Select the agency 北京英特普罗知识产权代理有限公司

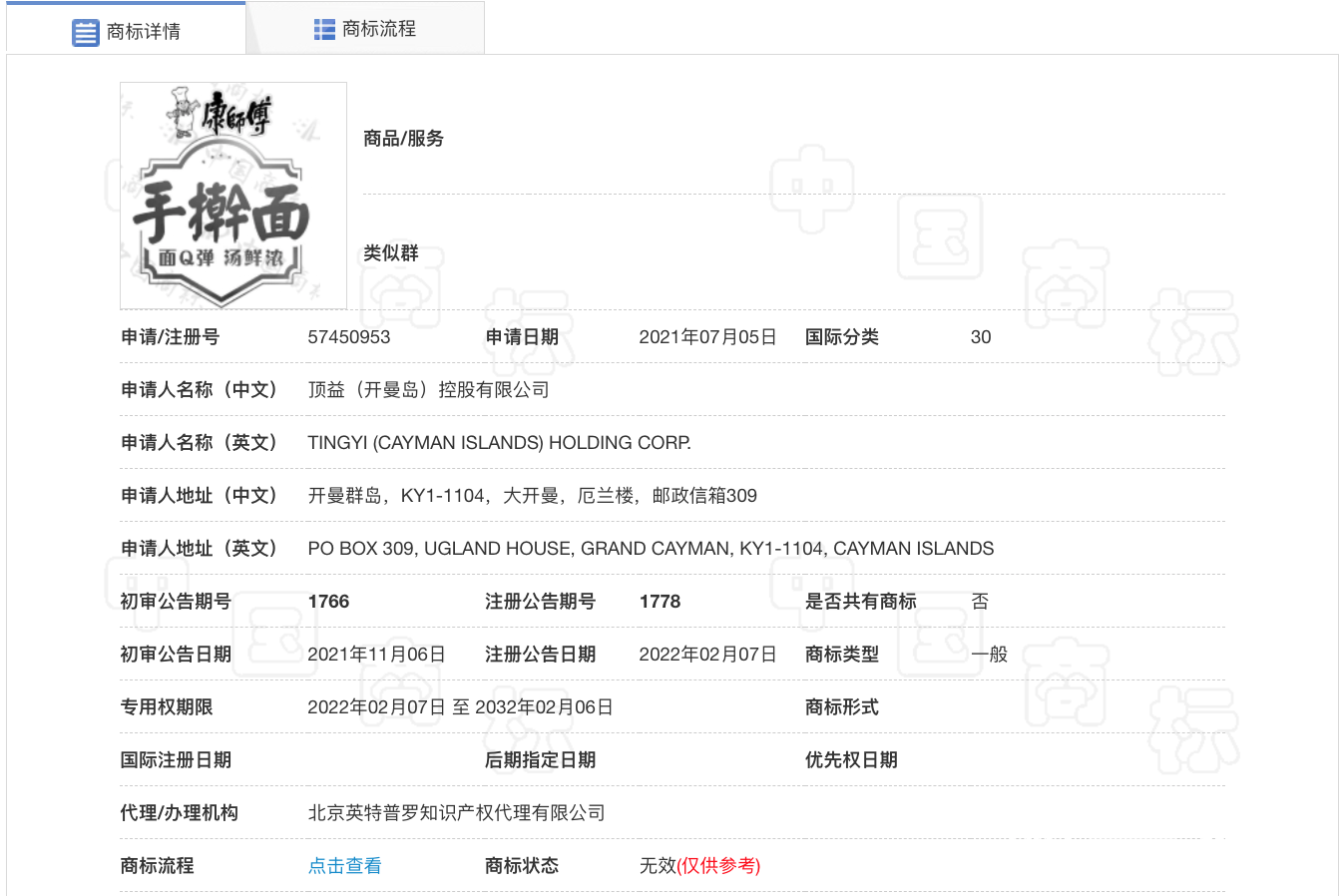(x=456, y=813)
